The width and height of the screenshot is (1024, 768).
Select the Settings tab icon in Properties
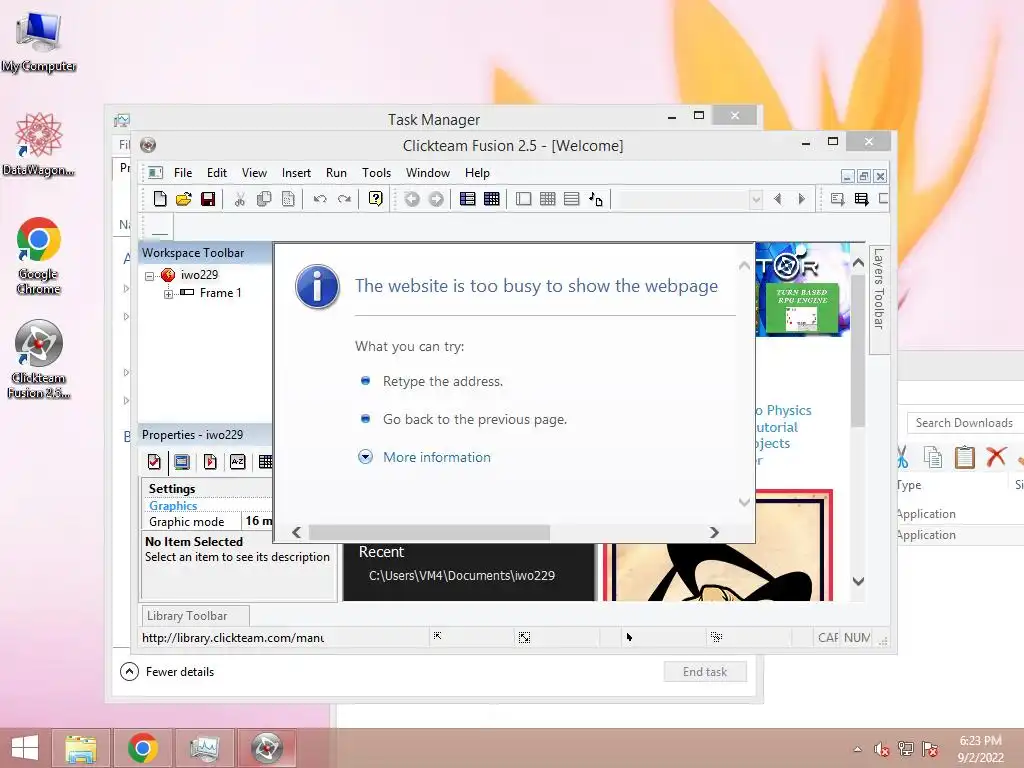(154, 462)
